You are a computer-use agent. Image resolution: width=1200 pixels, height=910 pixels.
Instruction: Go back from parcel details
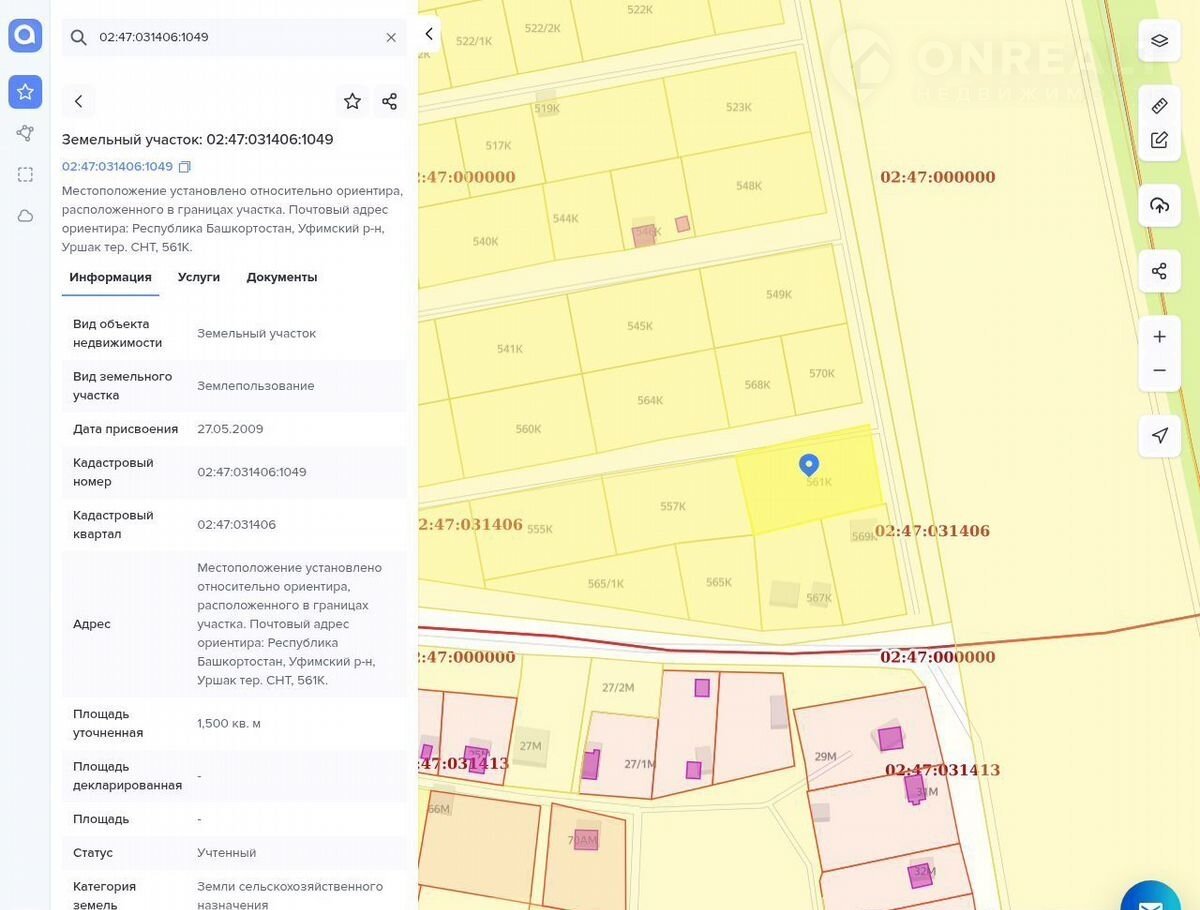tap(79, 101)
